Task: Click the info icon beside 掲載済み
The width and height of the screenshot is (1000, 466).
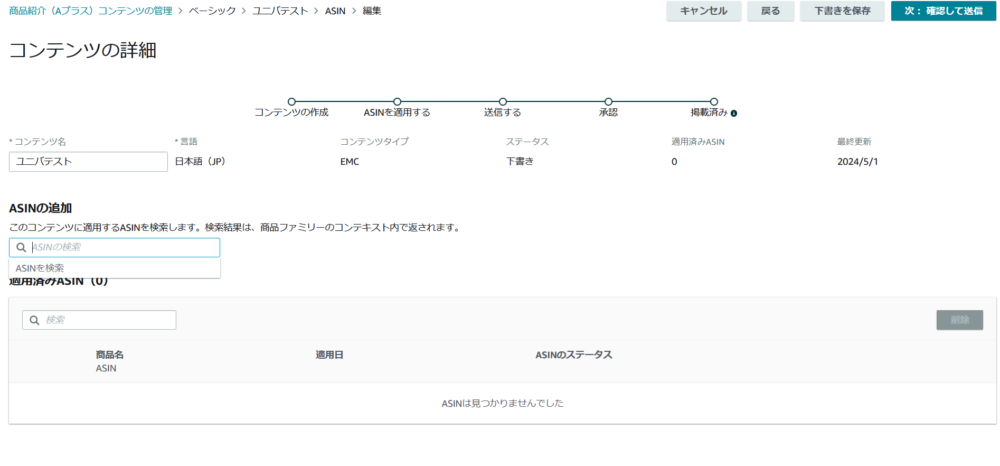Action: tap(734, 113)
